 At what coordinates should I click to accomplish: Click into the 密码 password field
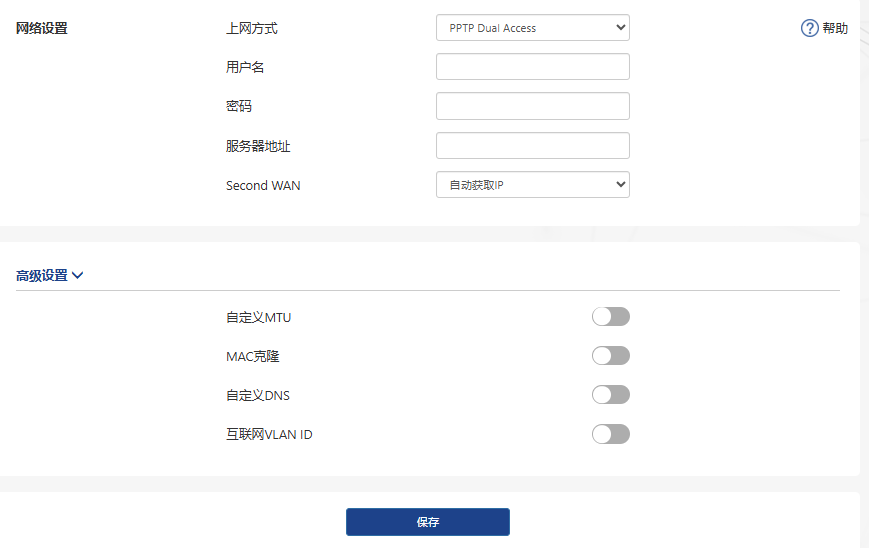tap(532, 106)
